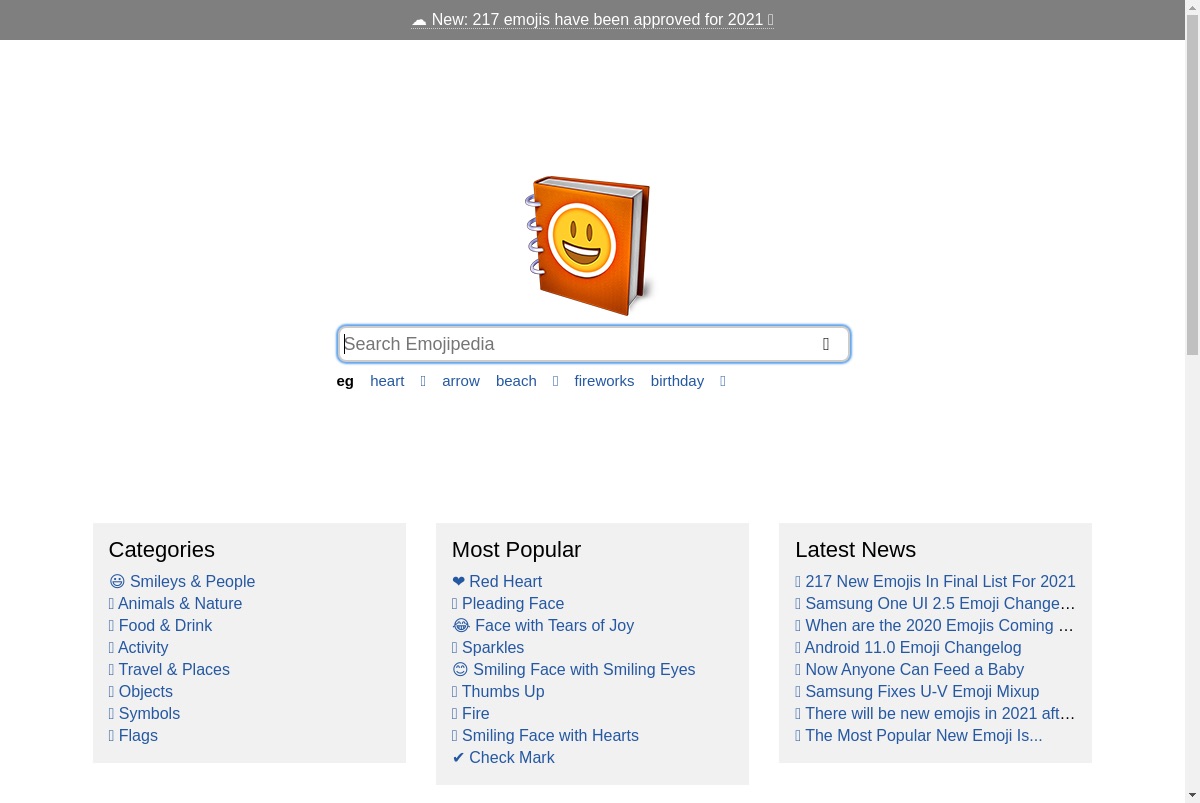Click the vertical scrollbar thumb
Viewport: 1200px width, 803px height.
click(x=1192, y=184)
